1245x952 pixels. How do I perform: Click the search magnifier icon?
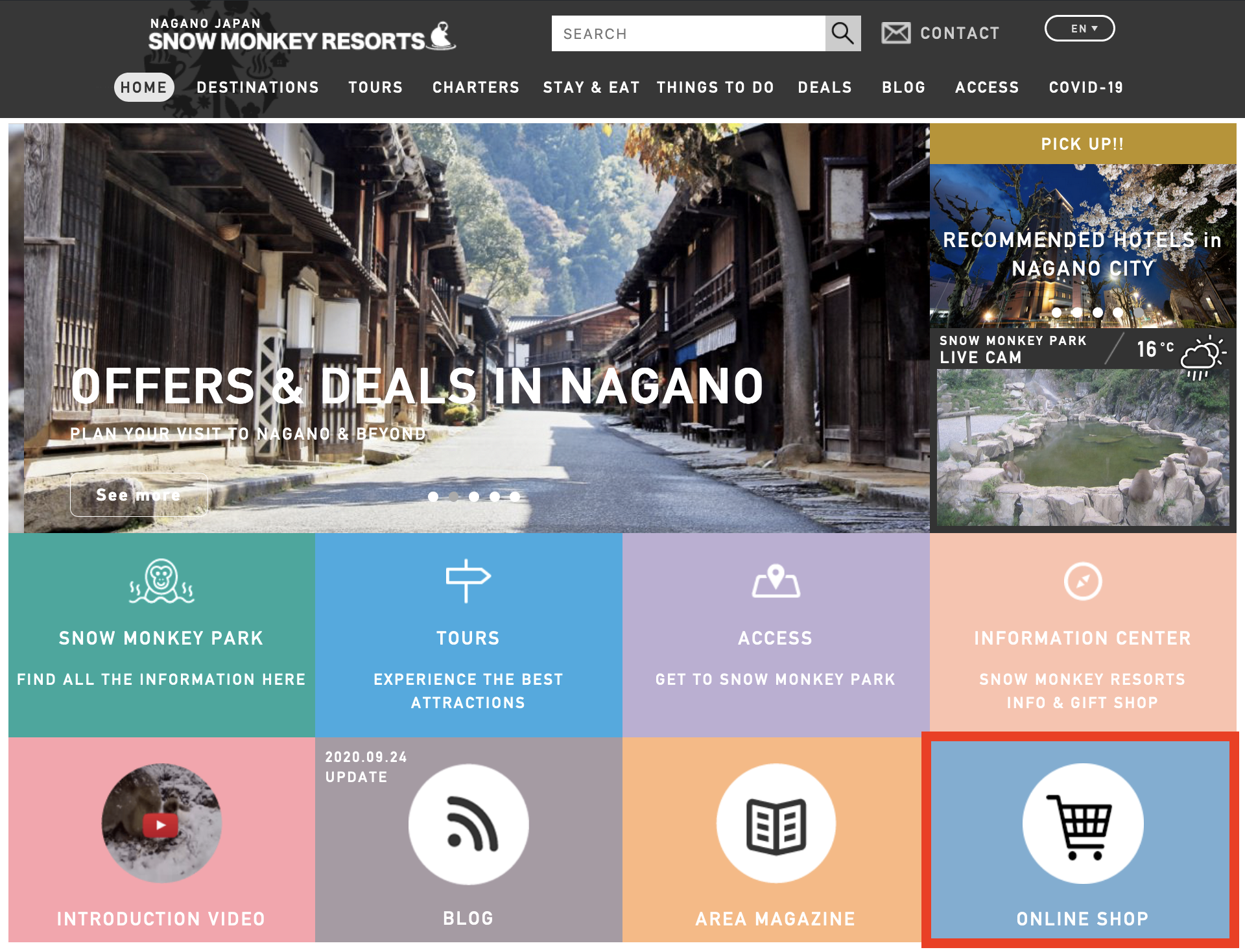coord(842,33)
